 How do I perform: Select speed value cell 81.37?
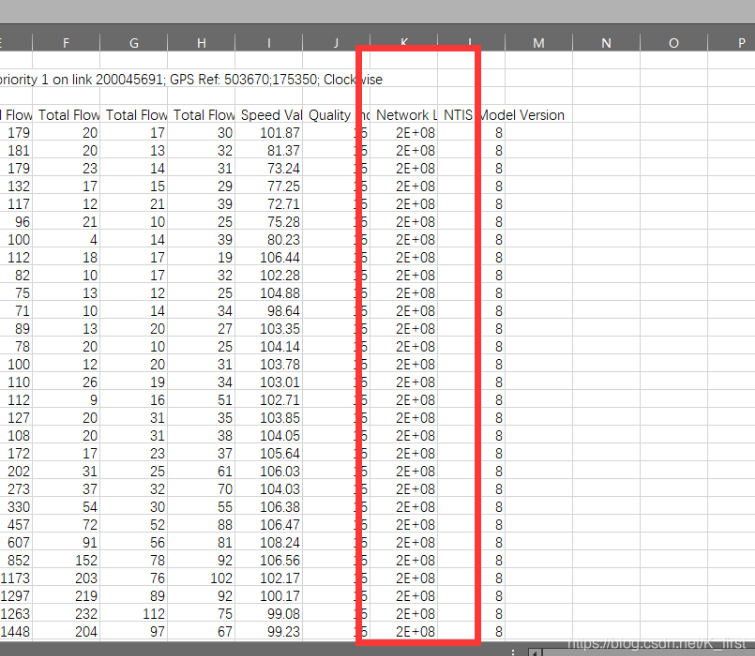point(269,150)
